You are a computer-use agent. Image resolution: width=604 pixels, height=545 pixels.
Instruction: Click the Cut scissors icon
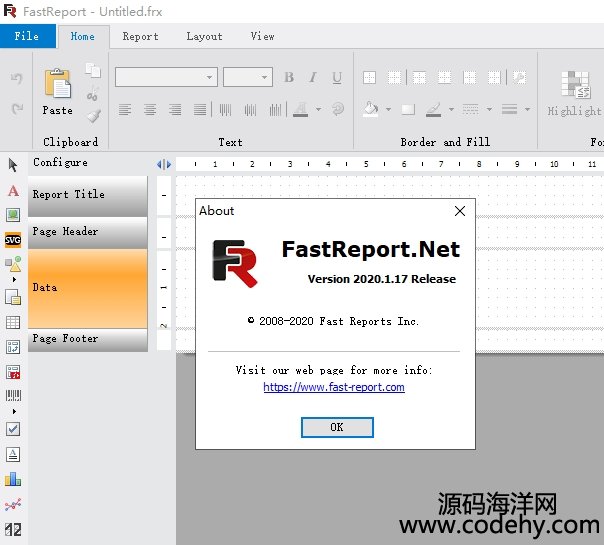tap(92, 94)
